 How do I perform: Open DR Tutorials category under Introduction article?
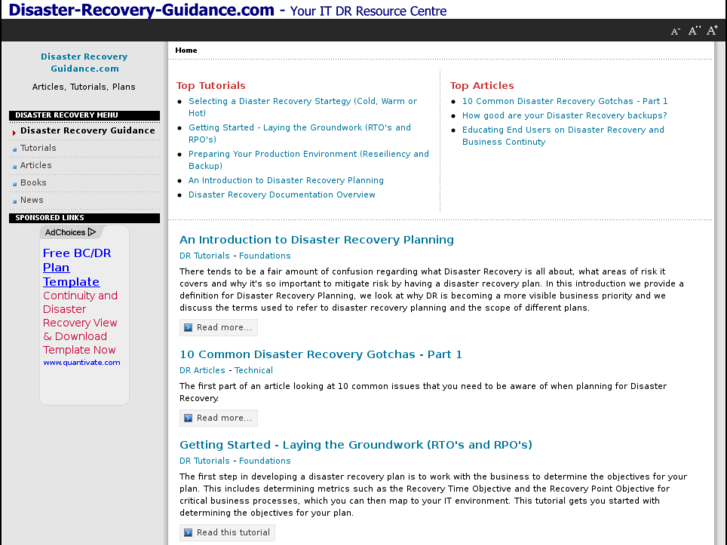click(x=204, y=256)
